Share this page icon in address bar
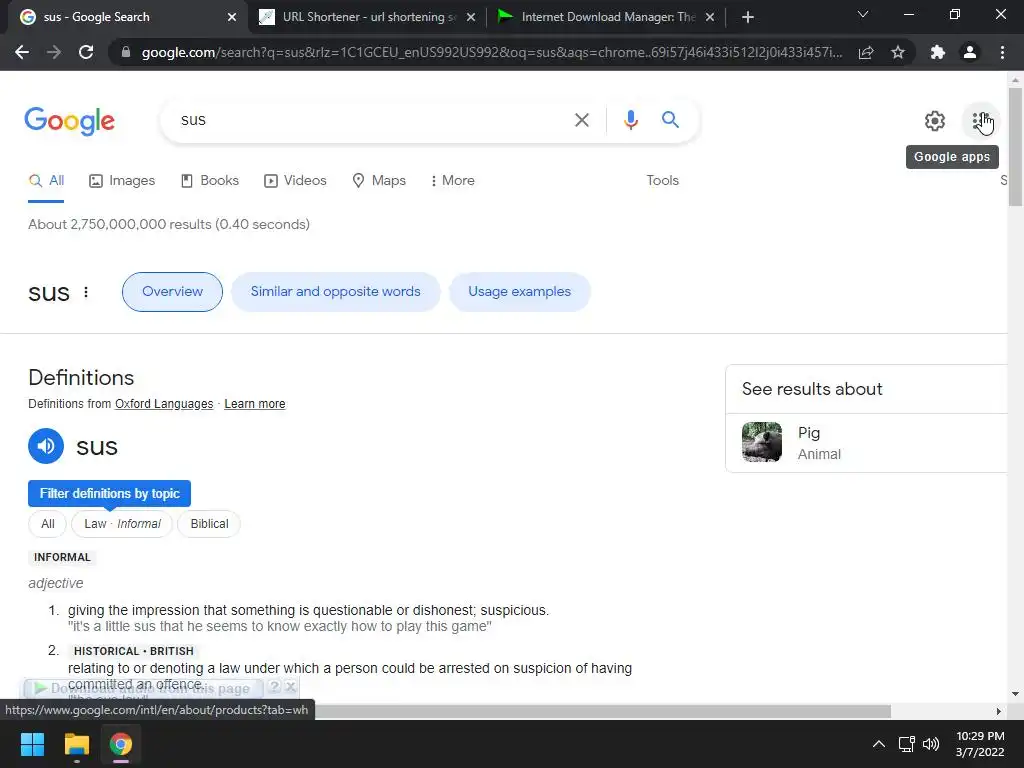This screenshot has width=1024, height=768. click(x=866, y=52)
